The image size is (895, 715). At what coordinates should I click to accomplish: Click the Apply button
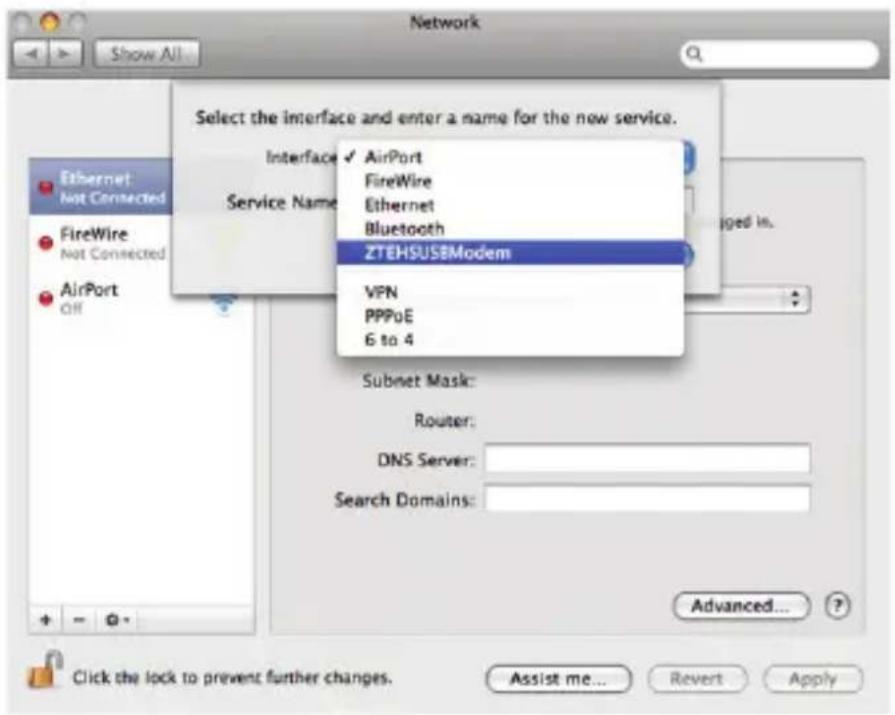tap(813, 679)
